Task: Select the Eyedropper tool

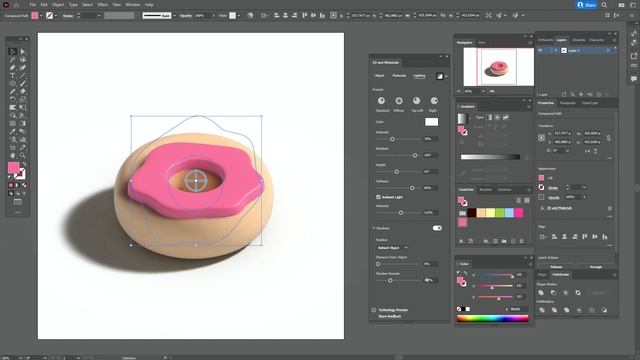Action: (x=12, y=131)
